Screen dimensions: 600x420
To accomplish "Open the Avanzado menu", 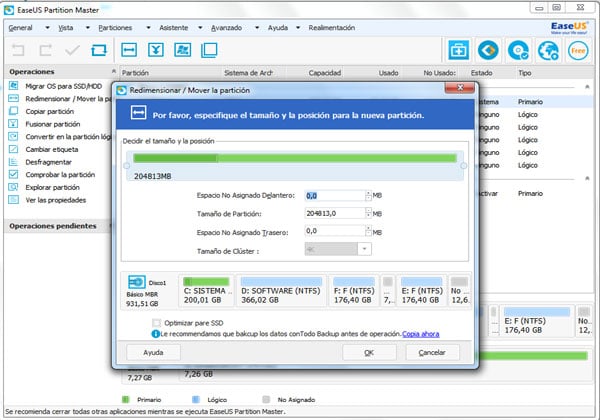I will tap(227, 28).
